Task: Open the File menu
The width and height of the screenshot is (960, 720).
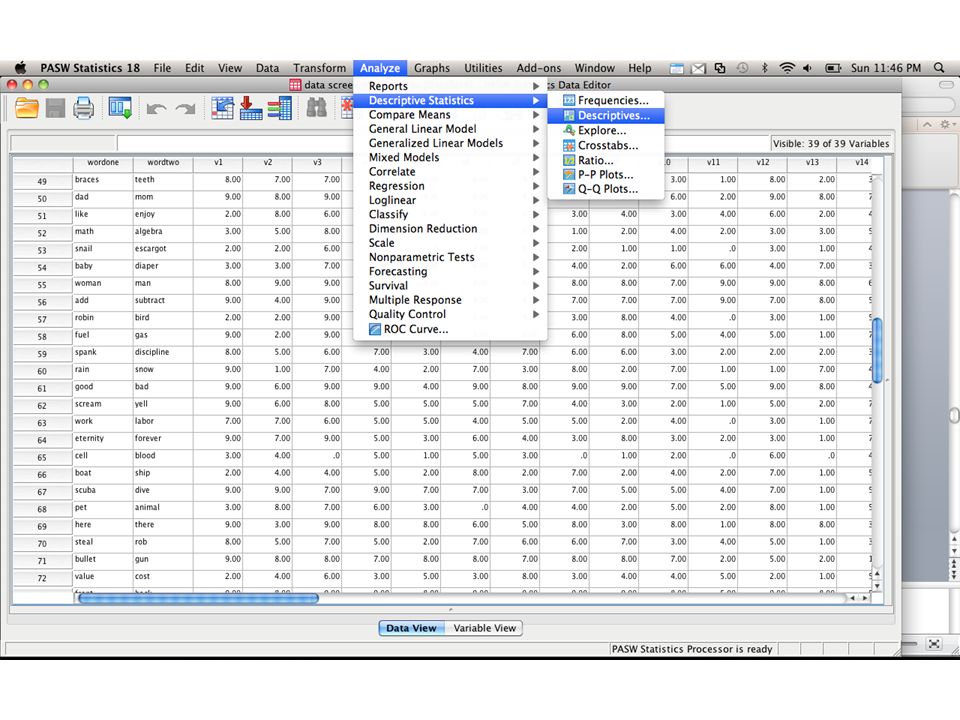Action: [162, 68]
